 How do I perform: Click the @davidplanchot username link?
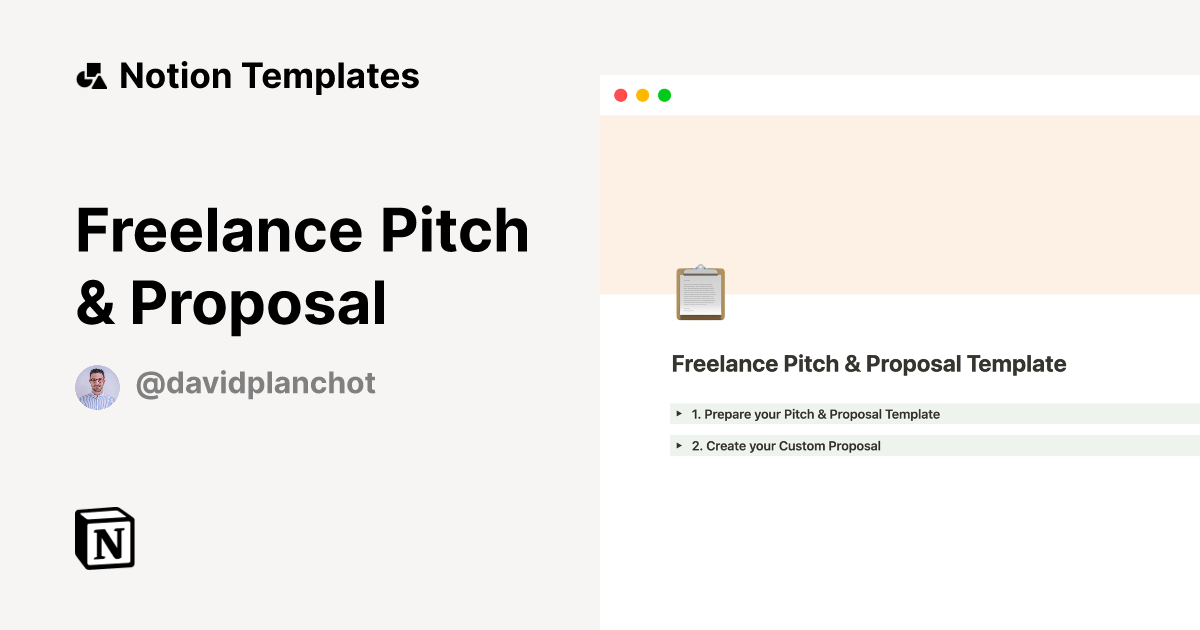[x=257, y=383]
